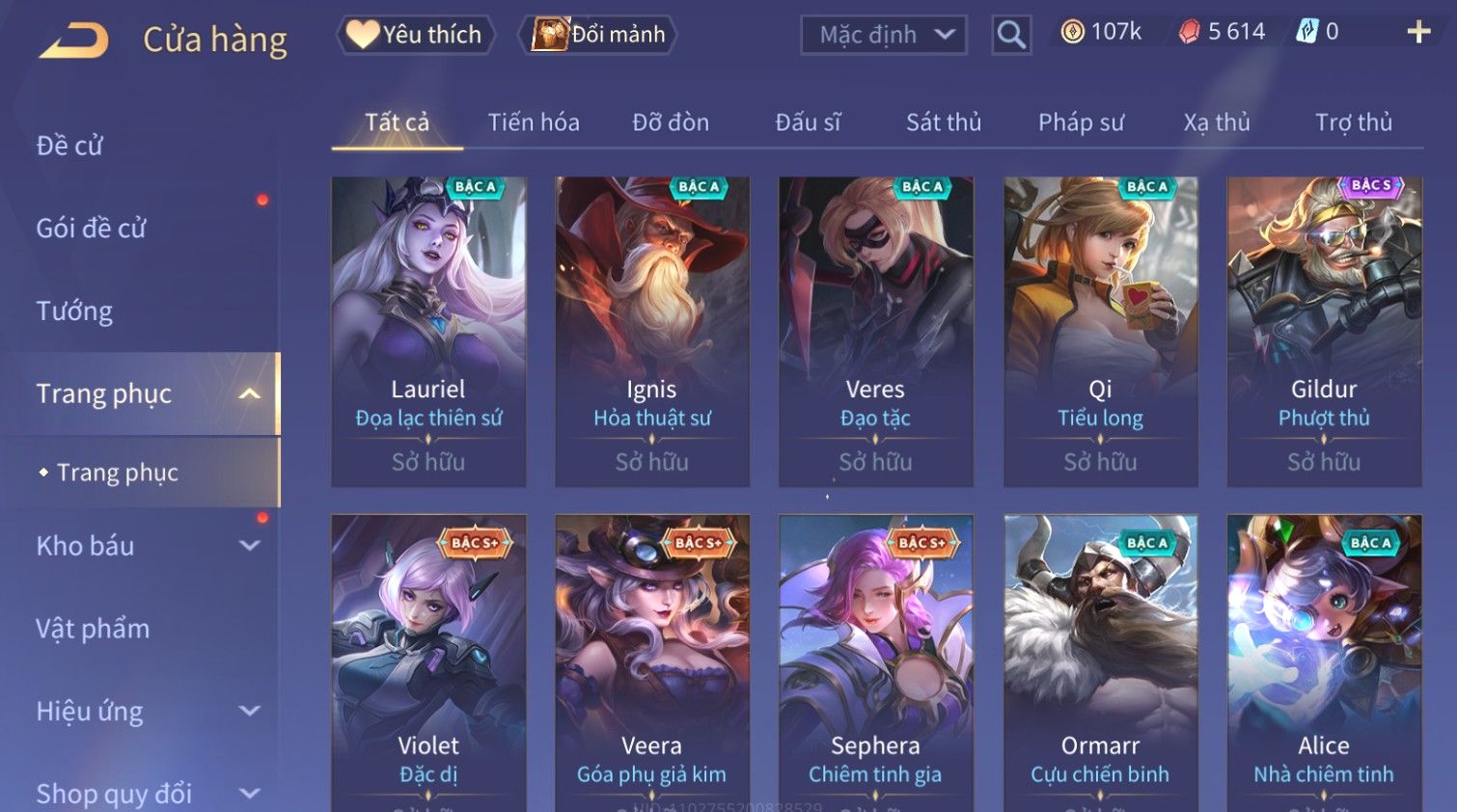The height and width of the screenshot is (812, 1457).
Task: Open Tướng in the sidebar
Action: tap(74, 311)
